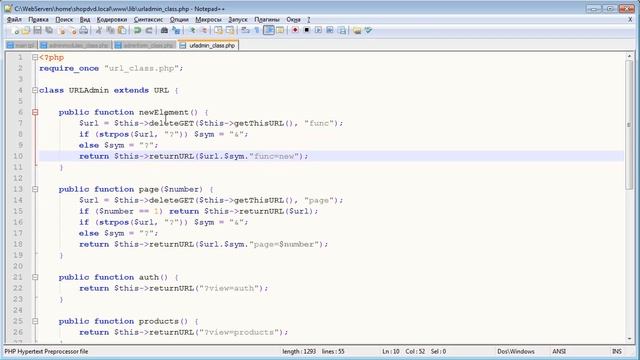Click the Close All documents toolbar icon

[72, 30]
